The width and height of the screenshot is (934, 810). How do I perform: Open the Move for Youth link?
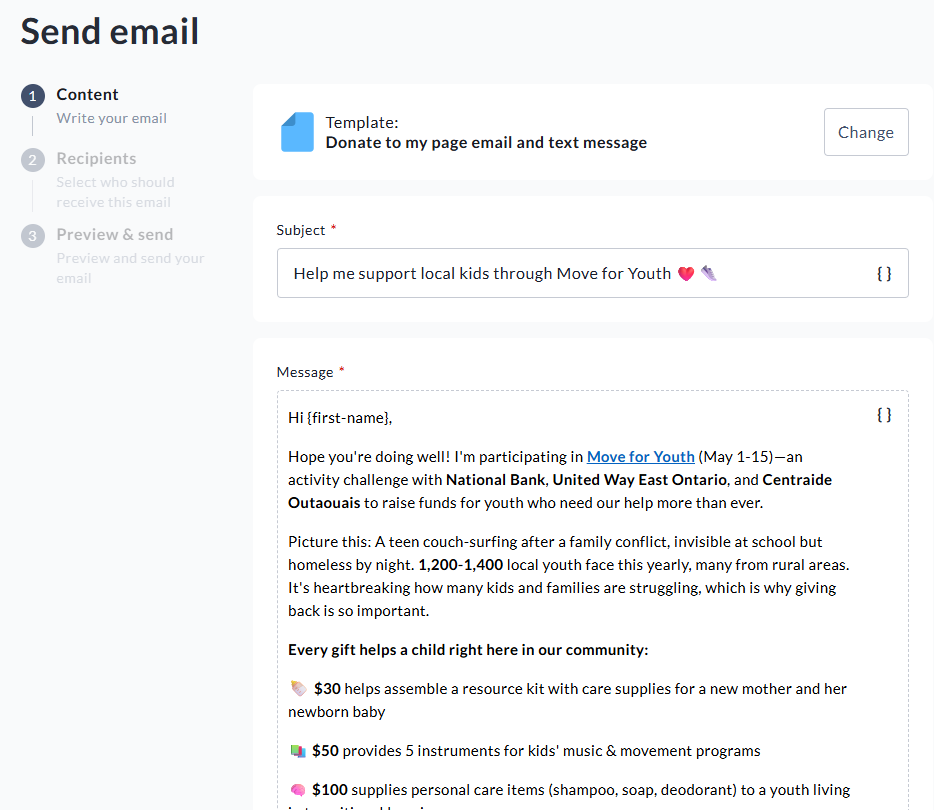point(640,457)
